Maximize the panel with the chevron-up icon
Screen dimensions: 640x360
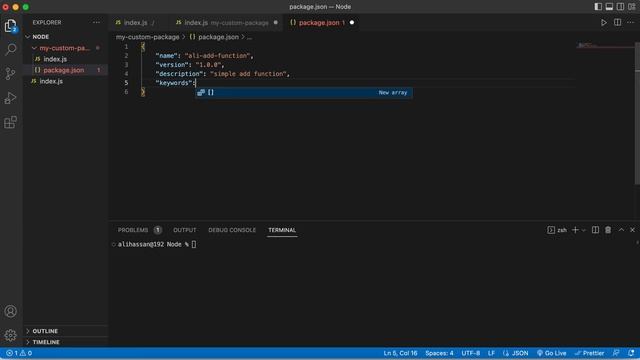(621, 230)
